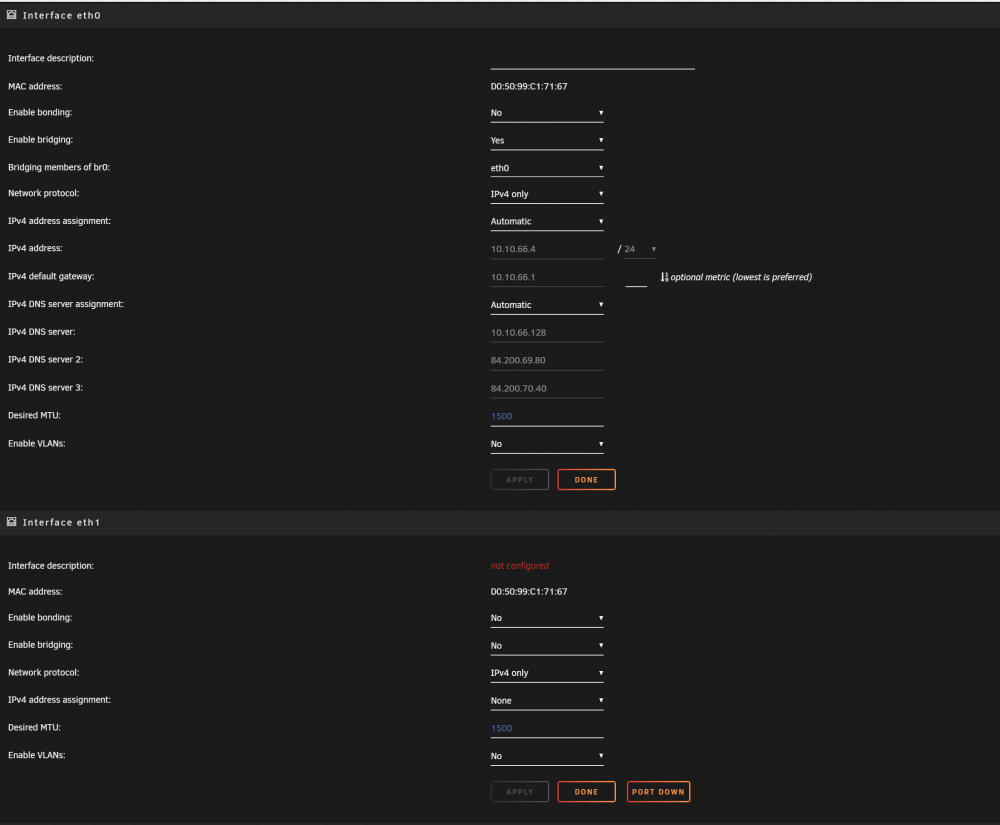Viewport: 1000px width, 825px height.
Task: Open eth0 IPv4 address assignment dropdown
Action: coord(547,221)
